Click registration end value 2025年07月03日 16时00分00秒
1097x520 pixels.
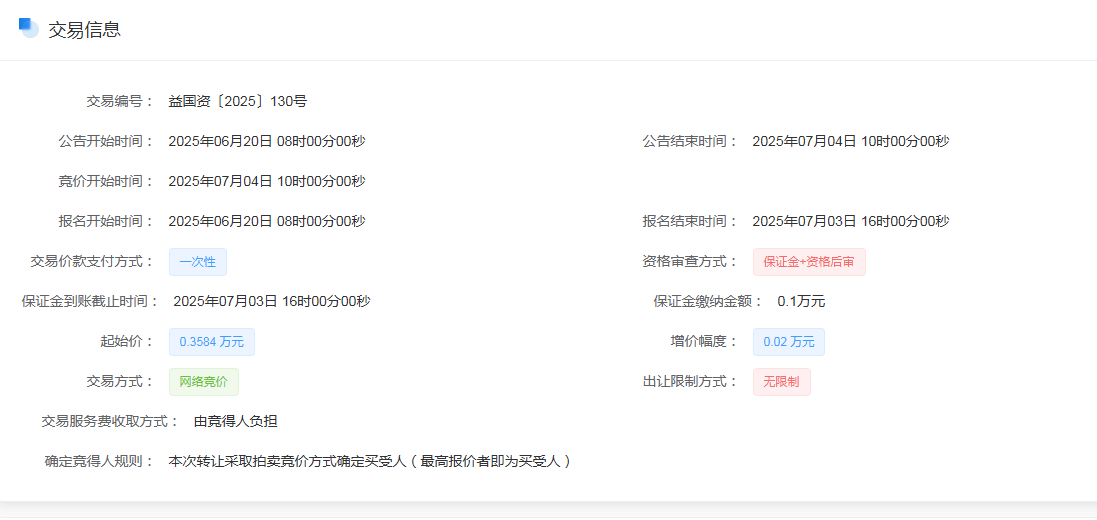coord(851,221)
